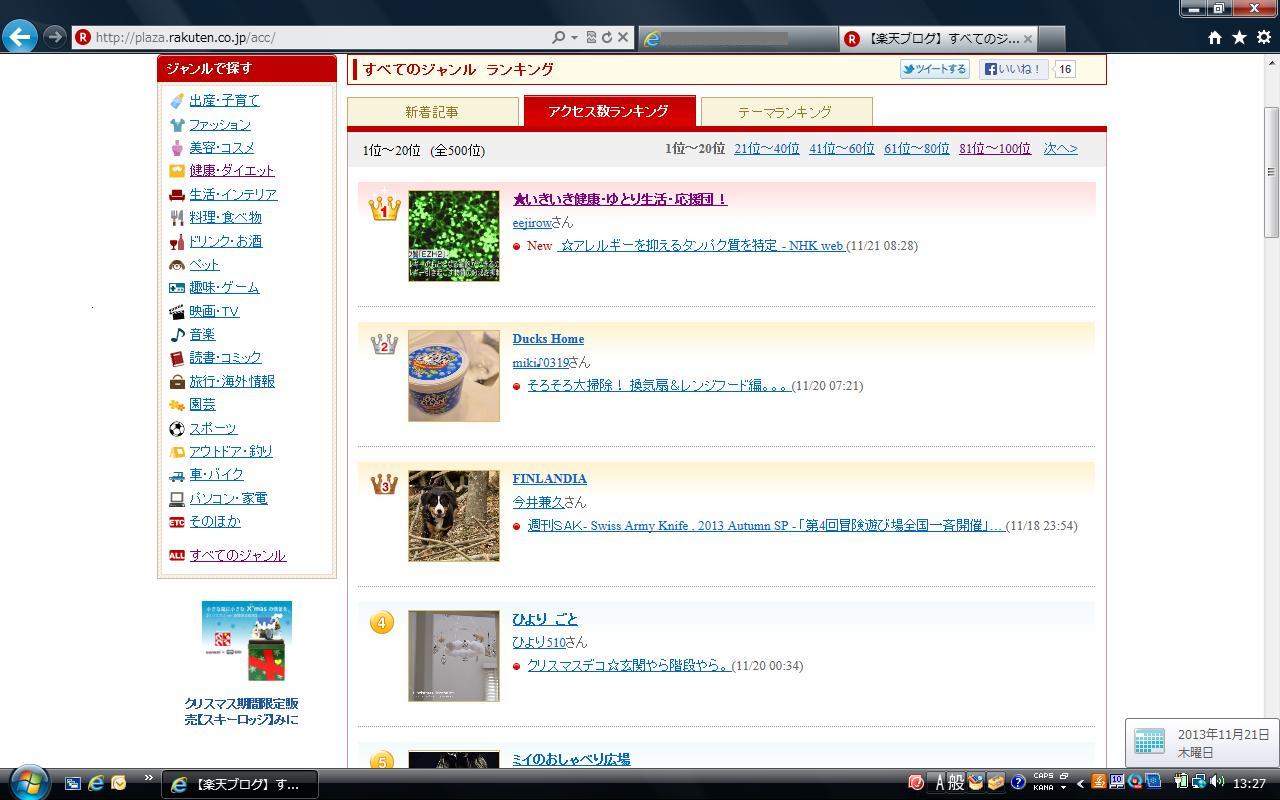The height and width of the screenshot is (800, 1280).
Task: Open the browser Tools gear icon
Action: tap(1264, 37)
